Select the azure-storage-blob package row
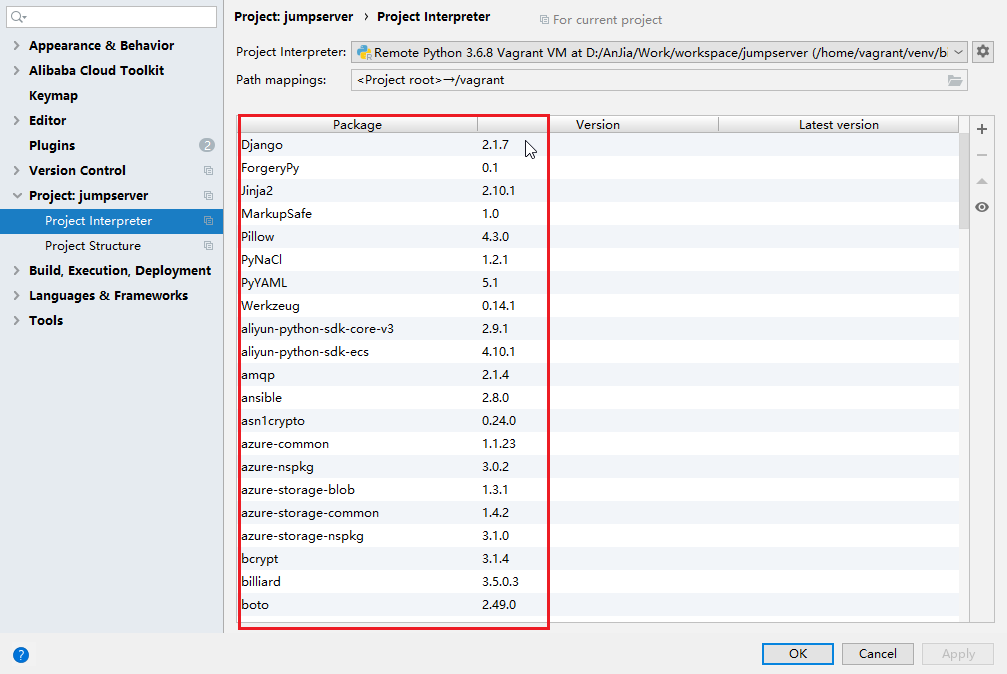The width and height of the screenshot is (1007, 674). pyautogui.click(x=599, y=490)
